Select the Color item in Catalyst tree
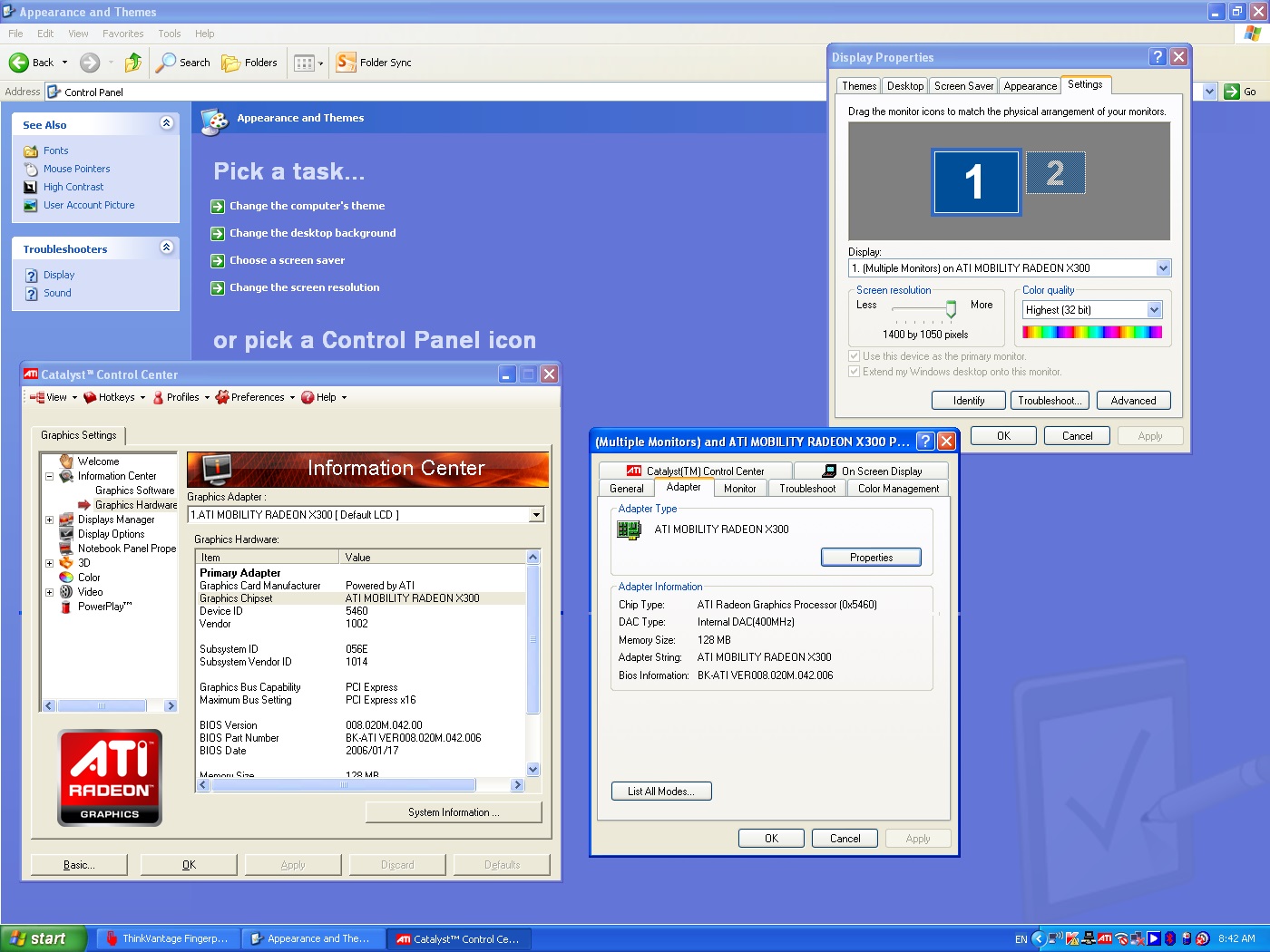This screenshot has height=952, width=1270. (89, 578)
